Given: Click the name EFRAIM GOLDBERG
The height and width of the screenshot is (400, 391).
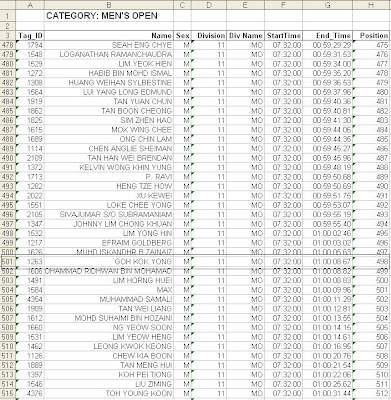Looking at the screenshot, I should (x=137, y=243).
